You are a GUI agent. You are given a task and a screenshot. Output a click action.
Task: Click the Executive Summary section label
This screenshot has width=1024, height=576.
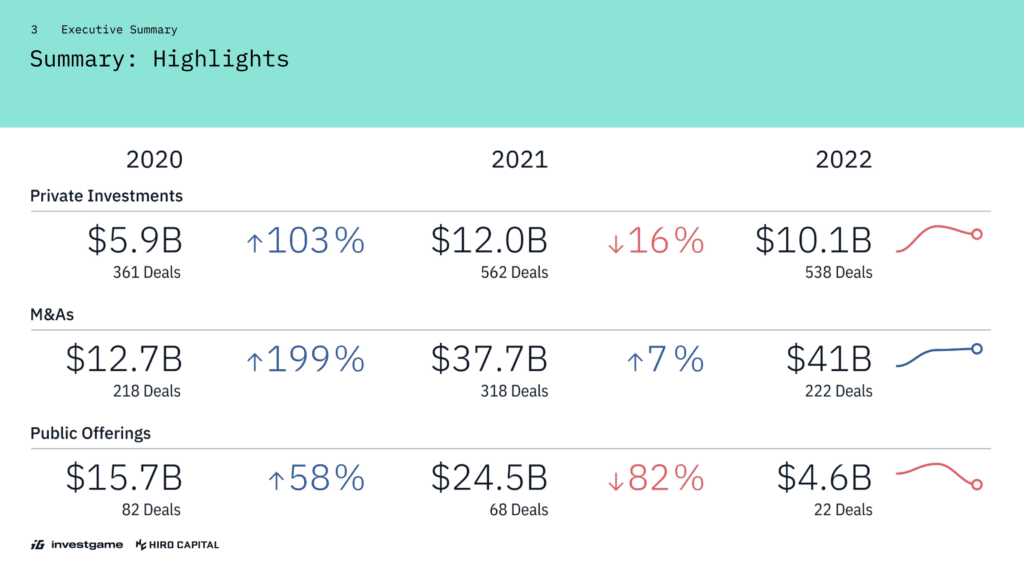click(119, 30)
